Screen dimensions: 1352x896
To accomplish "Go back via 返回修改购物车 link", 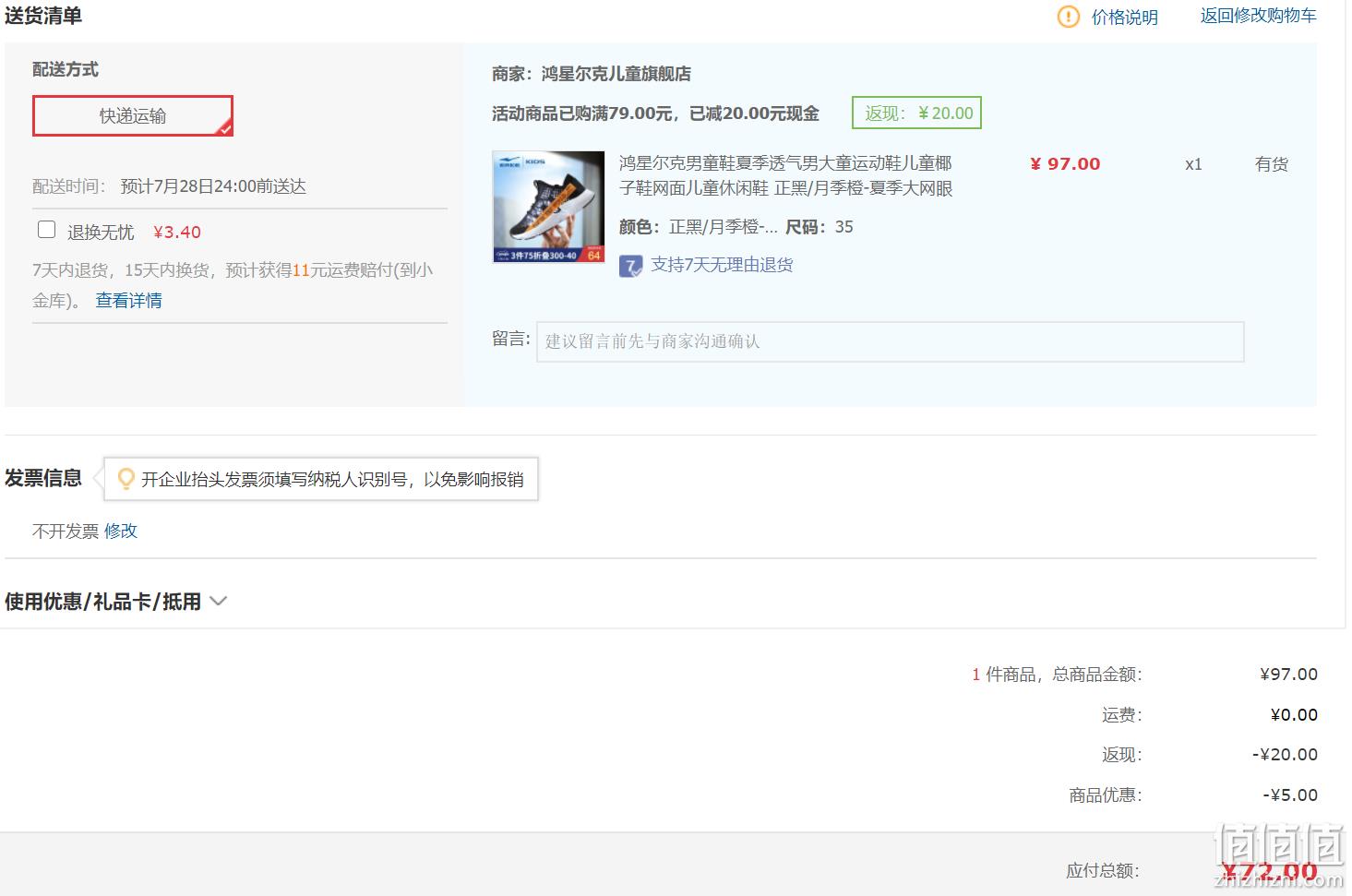I will tap(1258, 16).
